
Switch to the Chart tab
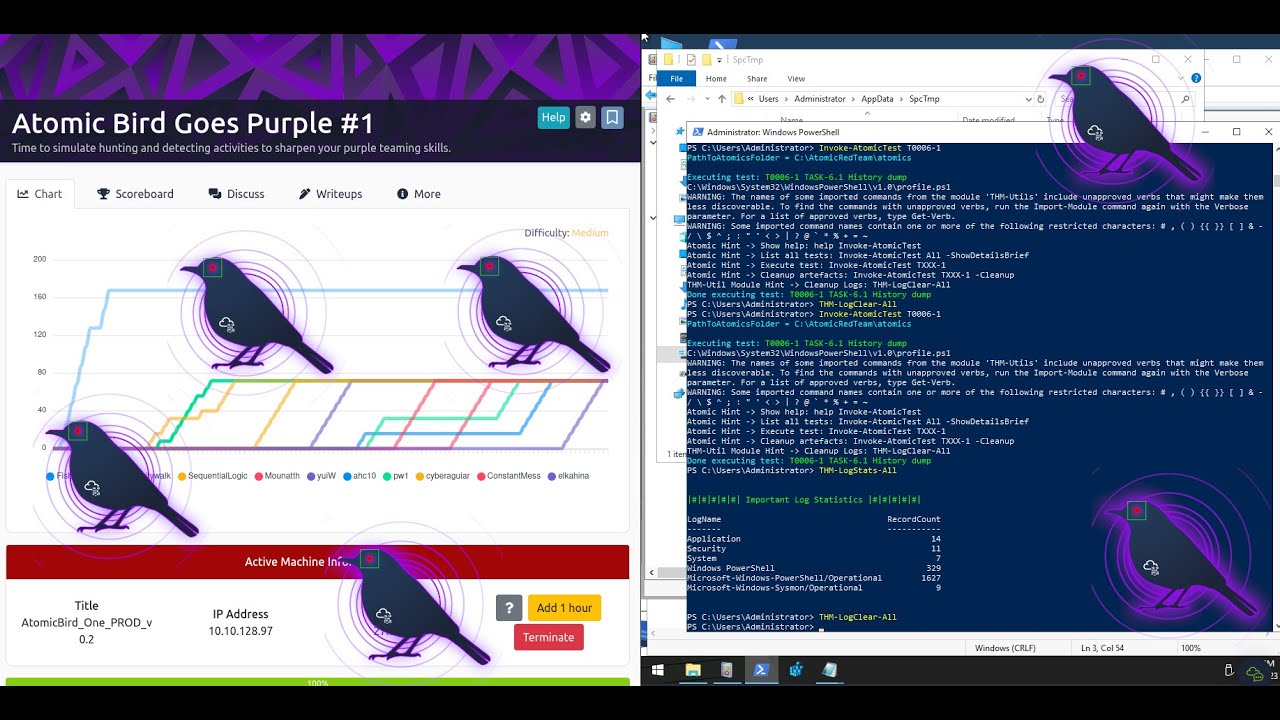(x=40, y=194)
